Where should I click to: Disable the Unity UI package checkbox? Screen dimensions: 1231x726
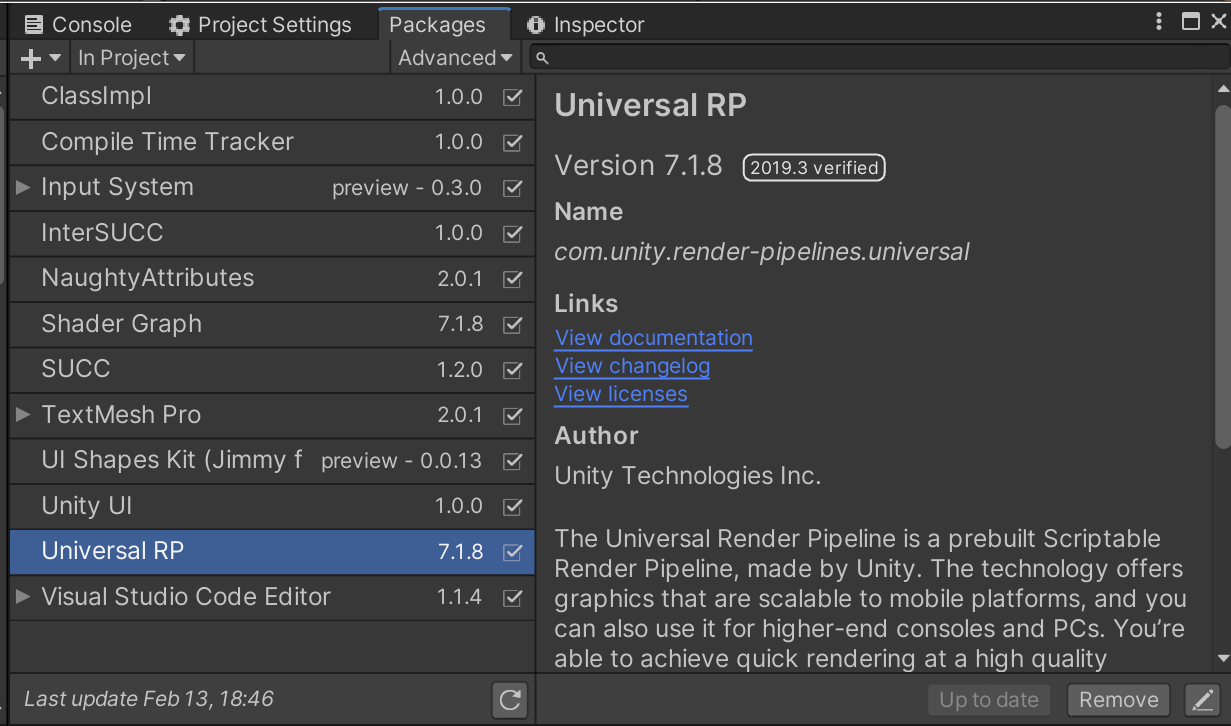pyautogui.click(x=512, y=507)
